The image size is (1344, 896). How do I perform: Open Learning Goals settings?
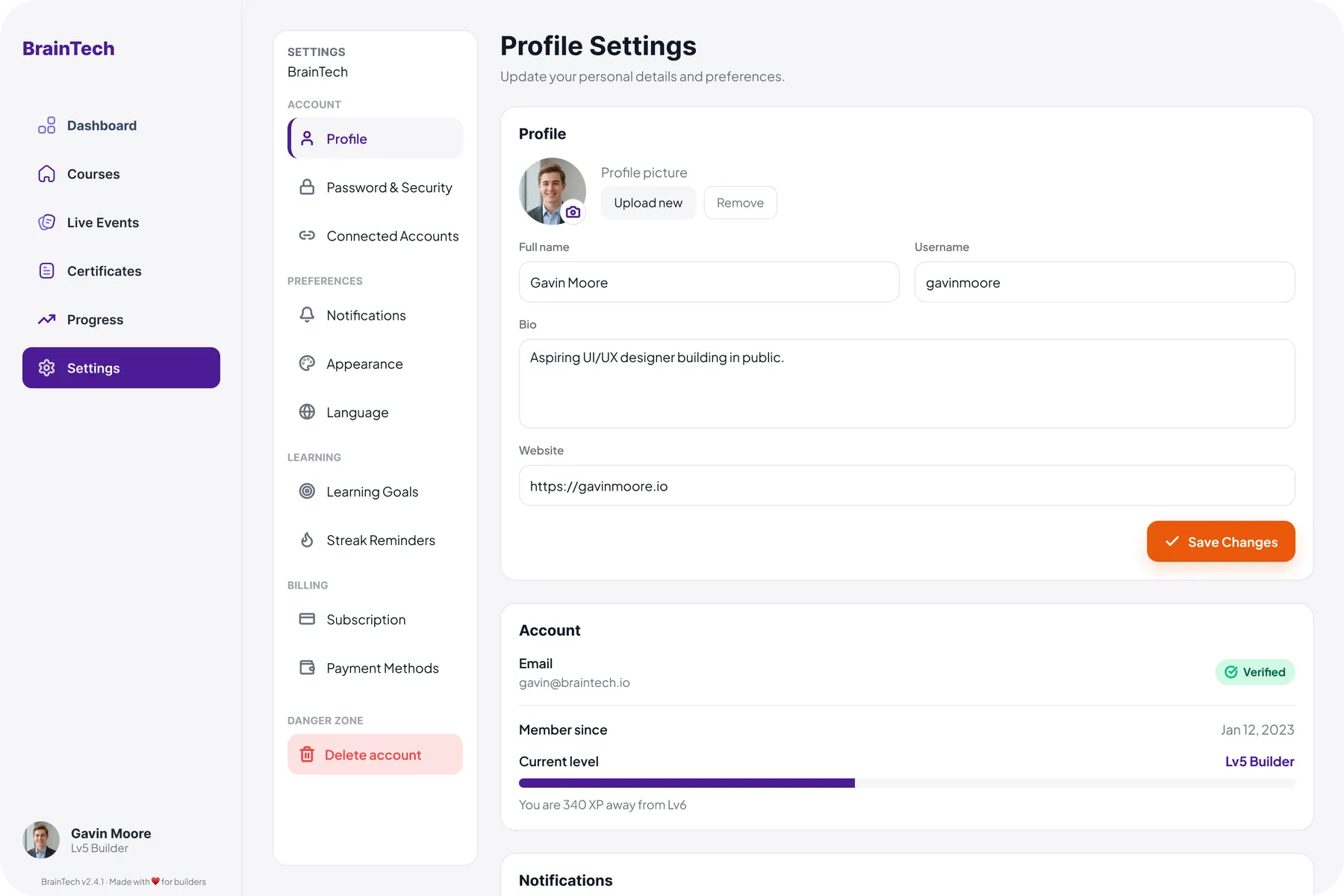pos(375,491)
